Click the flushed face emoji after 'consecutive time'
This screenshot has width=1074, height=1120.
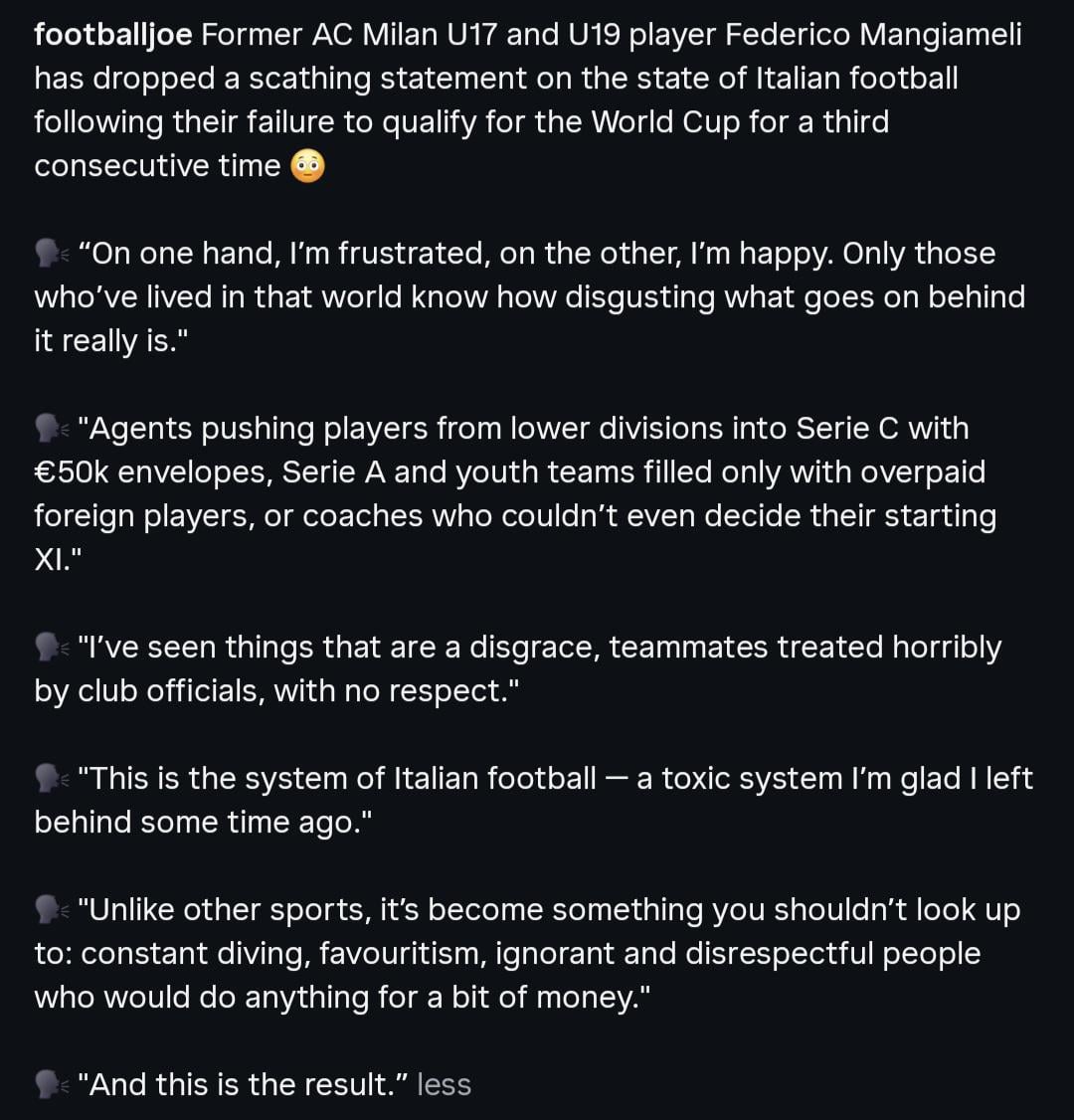(307, 166)
